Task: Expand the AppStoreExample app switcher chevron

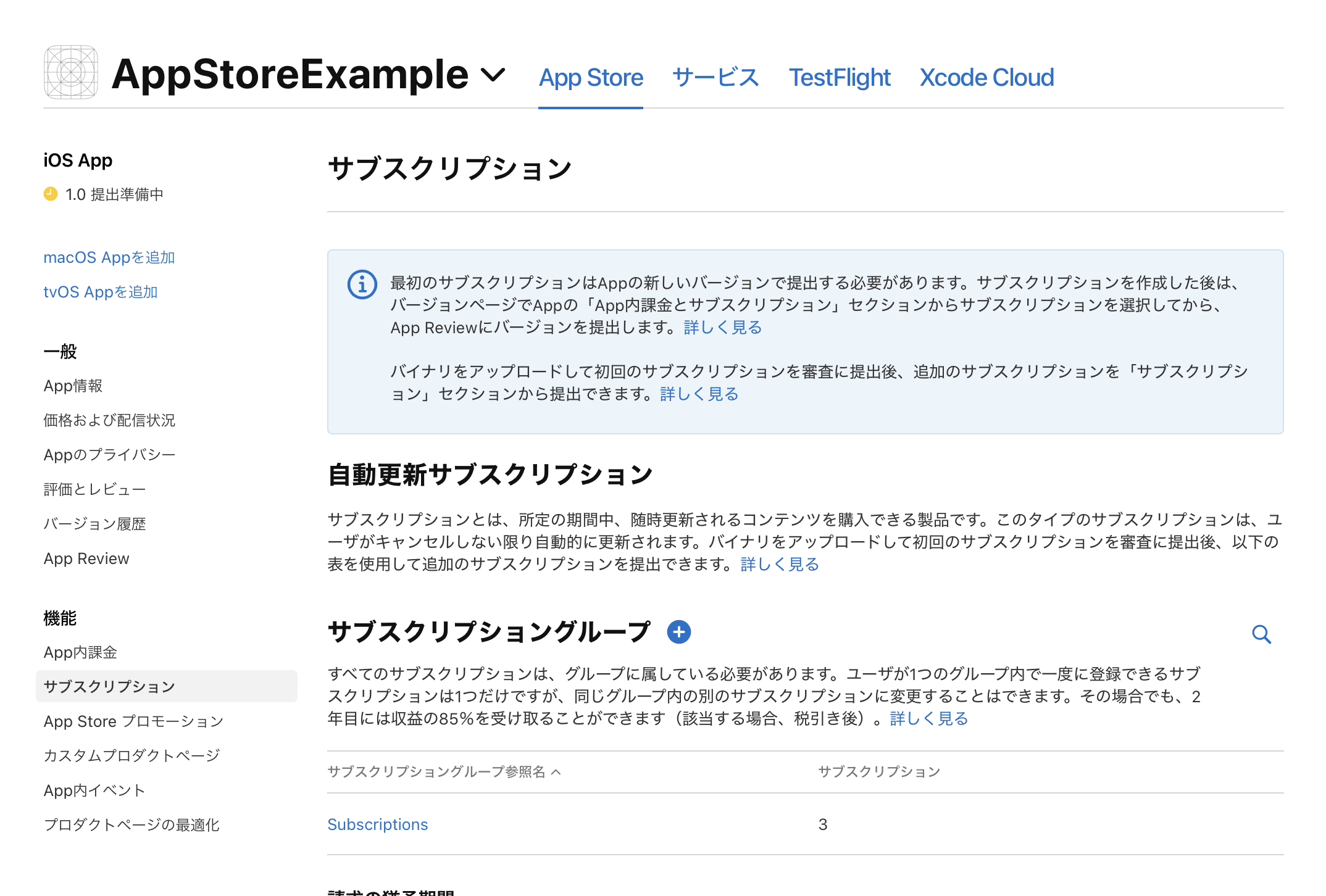Action: coord(493,75)
